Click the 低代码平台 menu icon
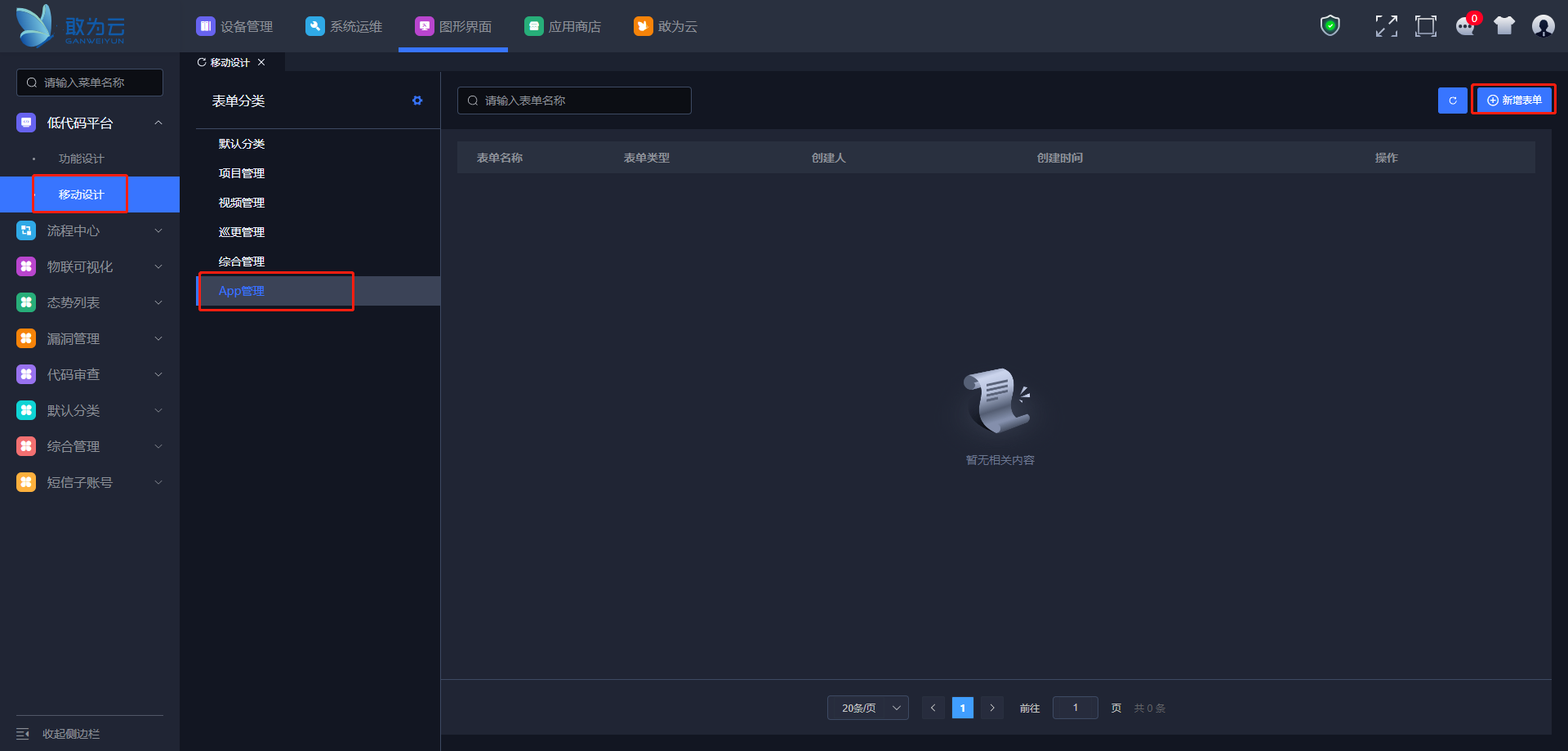 [x=26, y=123]
